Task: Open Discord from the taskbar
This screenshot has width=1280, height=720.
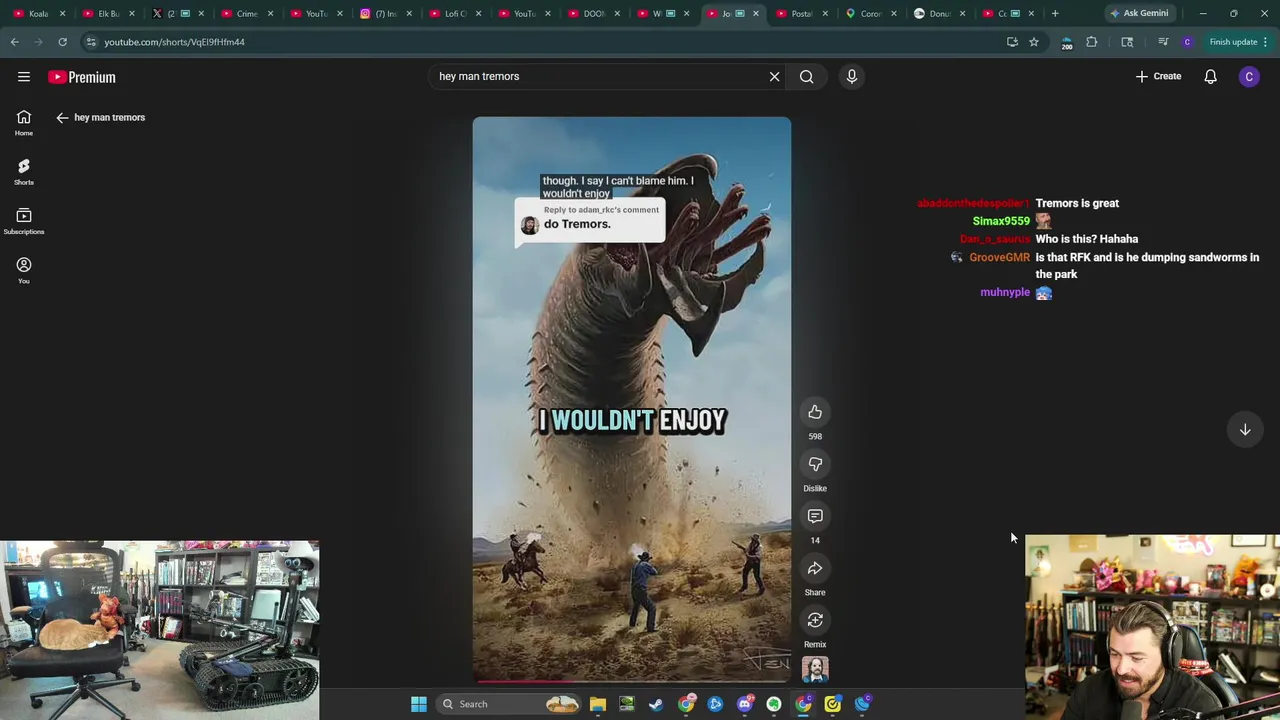Action: click(744, 704)
